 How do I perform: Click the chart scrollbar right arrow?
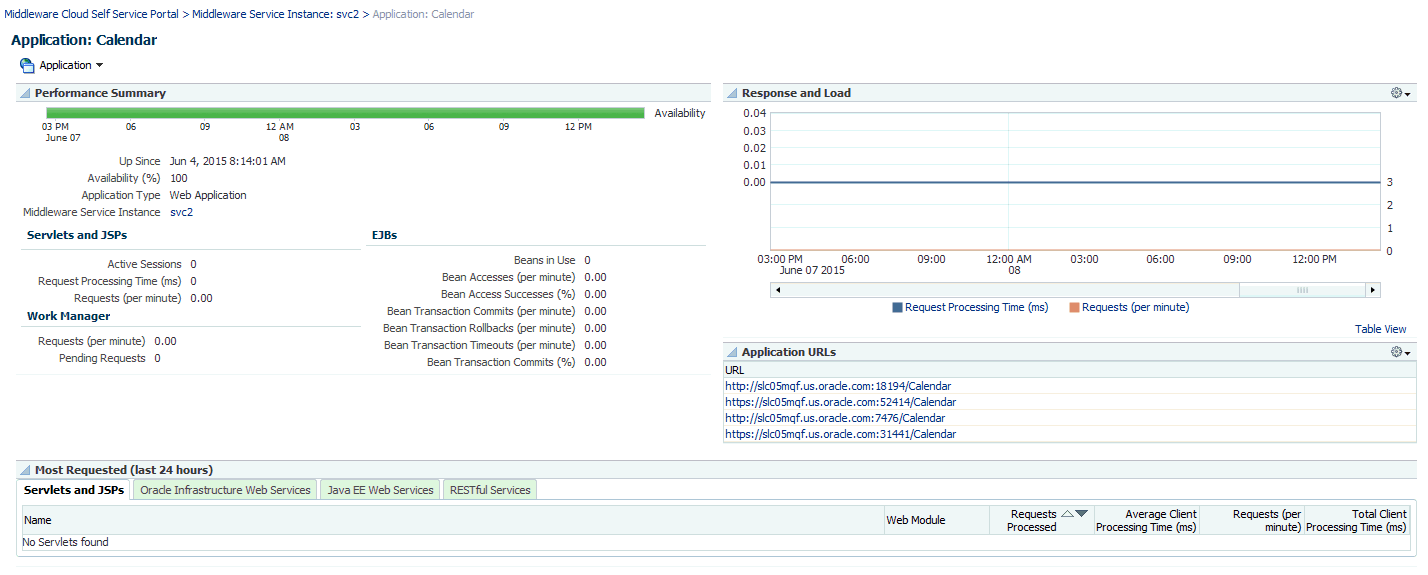point(1373,290)
